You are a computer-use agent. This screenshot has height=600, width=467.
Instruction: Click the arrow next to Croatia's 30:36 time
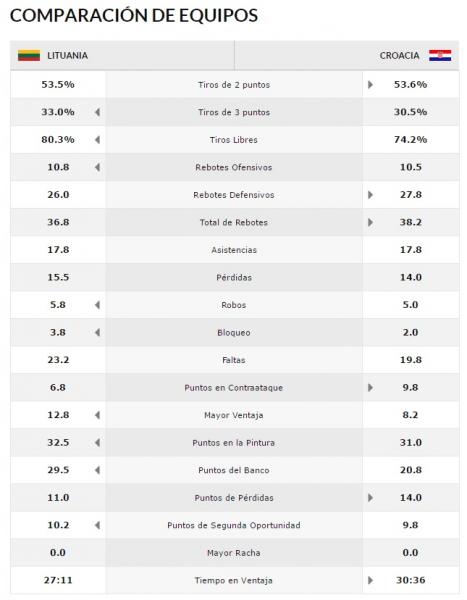click(370, 580)
